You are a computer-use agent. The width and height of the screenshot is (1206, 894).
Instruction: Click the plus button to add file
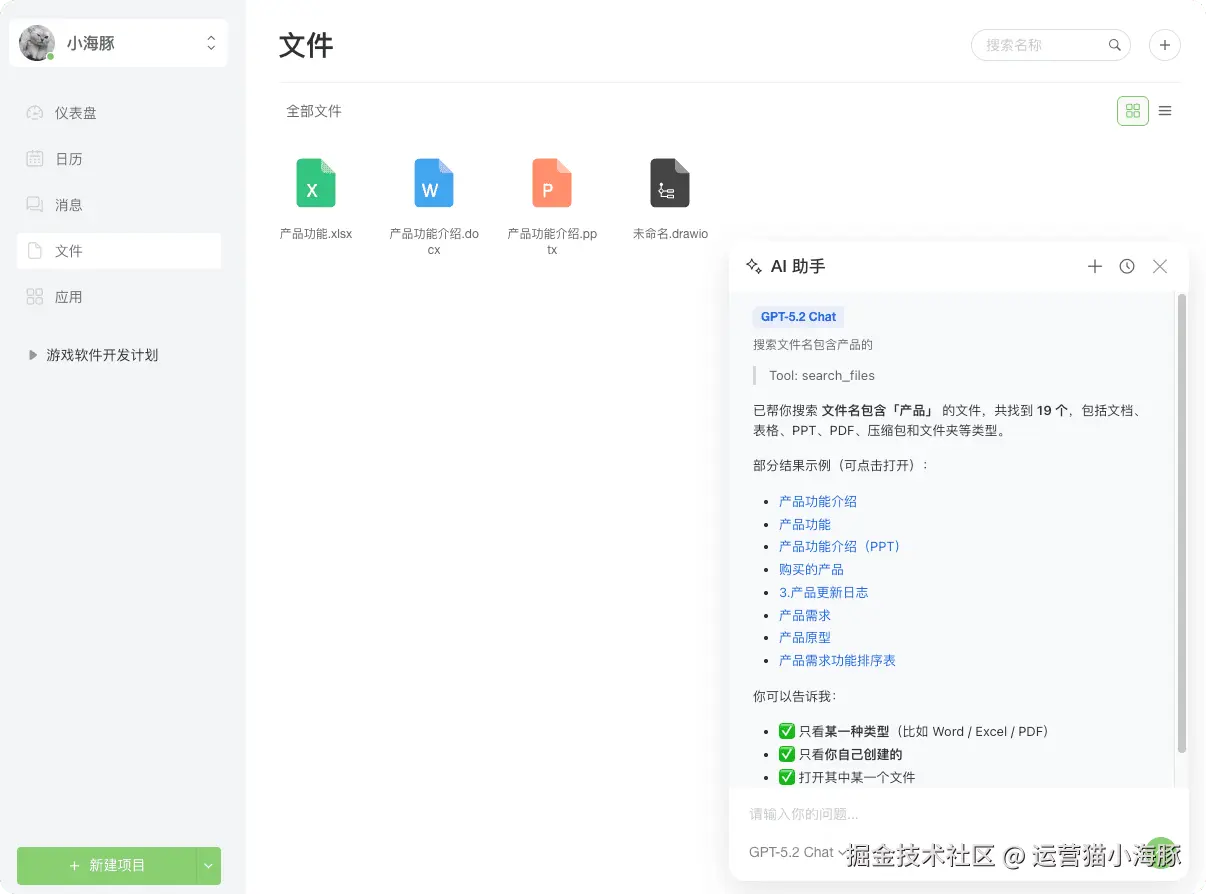[x=1165, y=45]
